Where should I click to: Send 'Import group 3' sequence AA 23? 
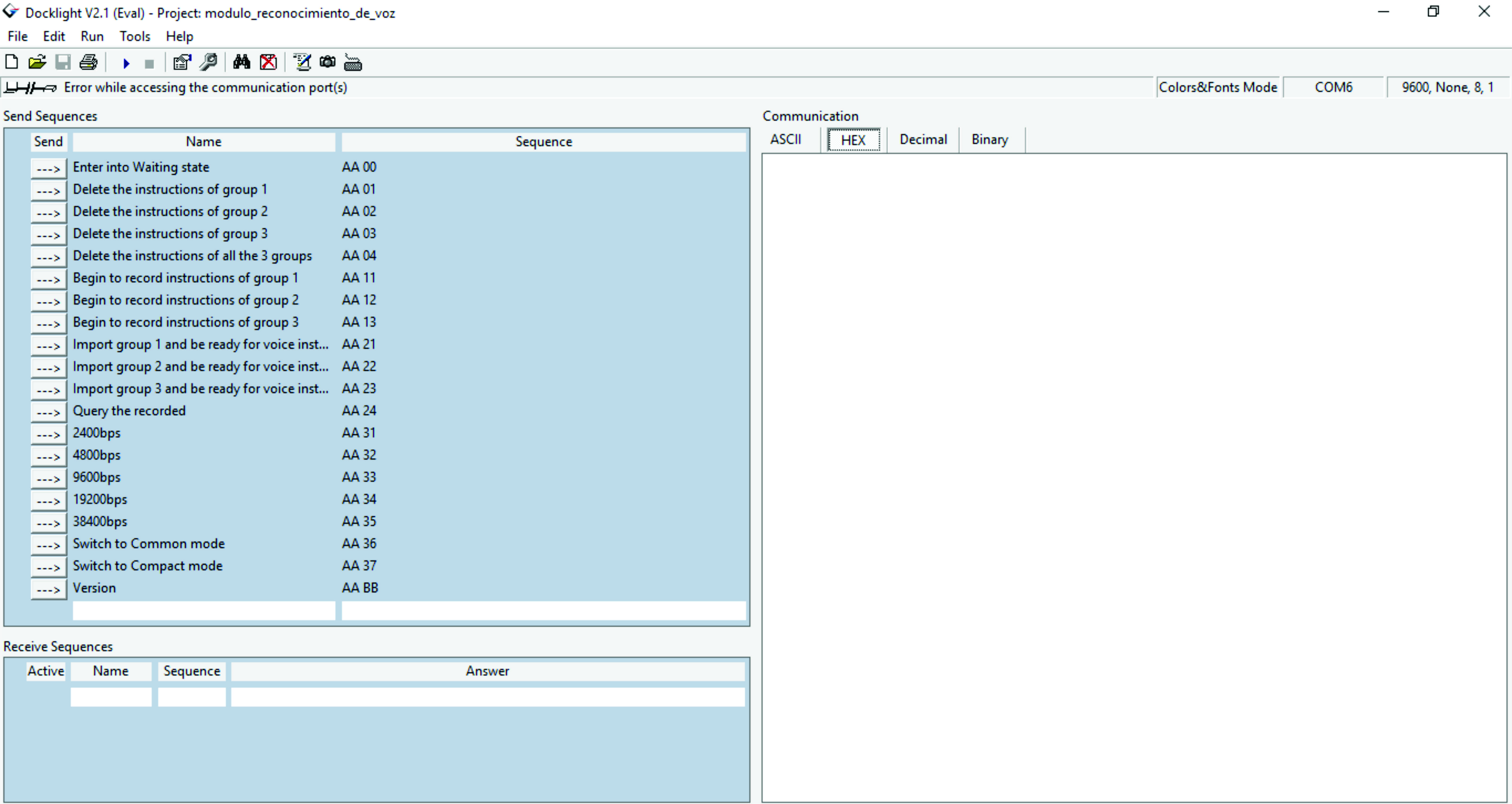[49, 390]
